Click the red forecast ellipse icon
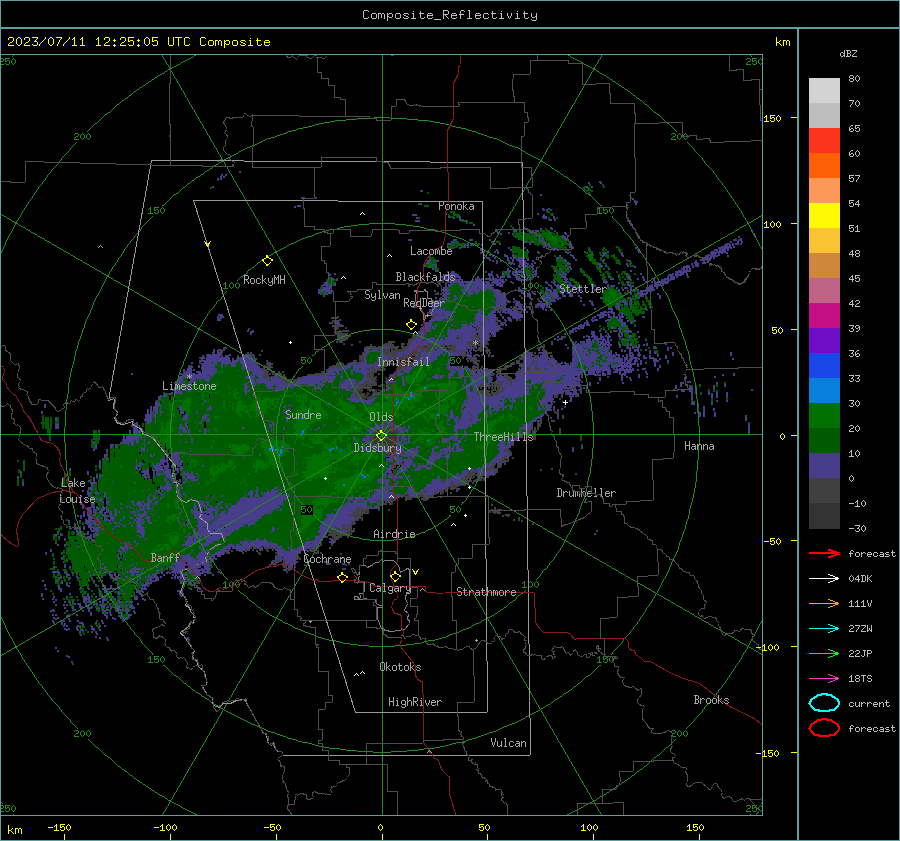Viewport: 900px width, 841px height. click(824, 728)
